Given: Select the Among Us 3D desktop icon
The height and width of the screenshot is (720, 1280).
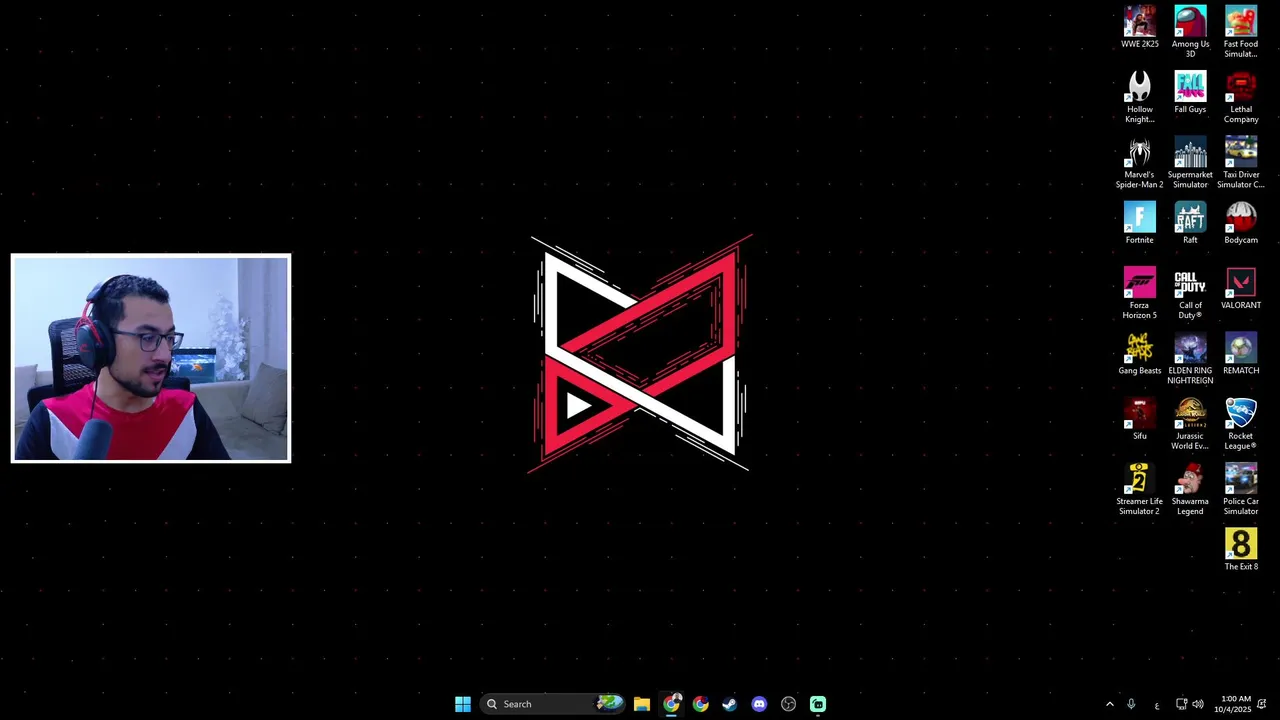Looking at the screenshot, I should pos(1190,32).
